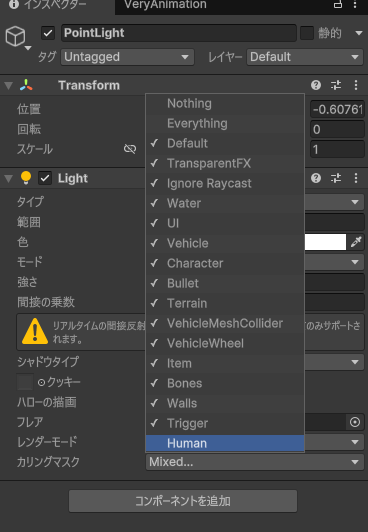Disable the Light component checkbox
The height and width of the screenshot is (532, 368).
(45, 178)
